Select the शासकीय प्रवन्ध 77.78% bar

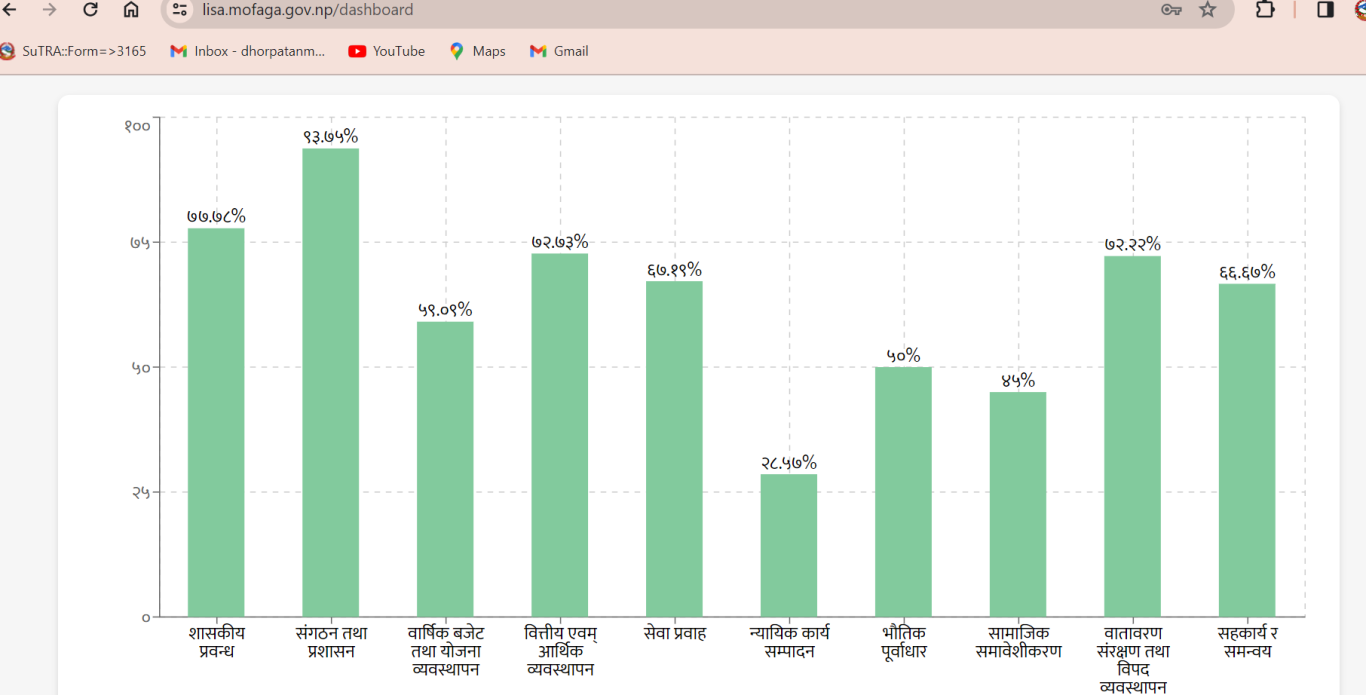[216, 422]
